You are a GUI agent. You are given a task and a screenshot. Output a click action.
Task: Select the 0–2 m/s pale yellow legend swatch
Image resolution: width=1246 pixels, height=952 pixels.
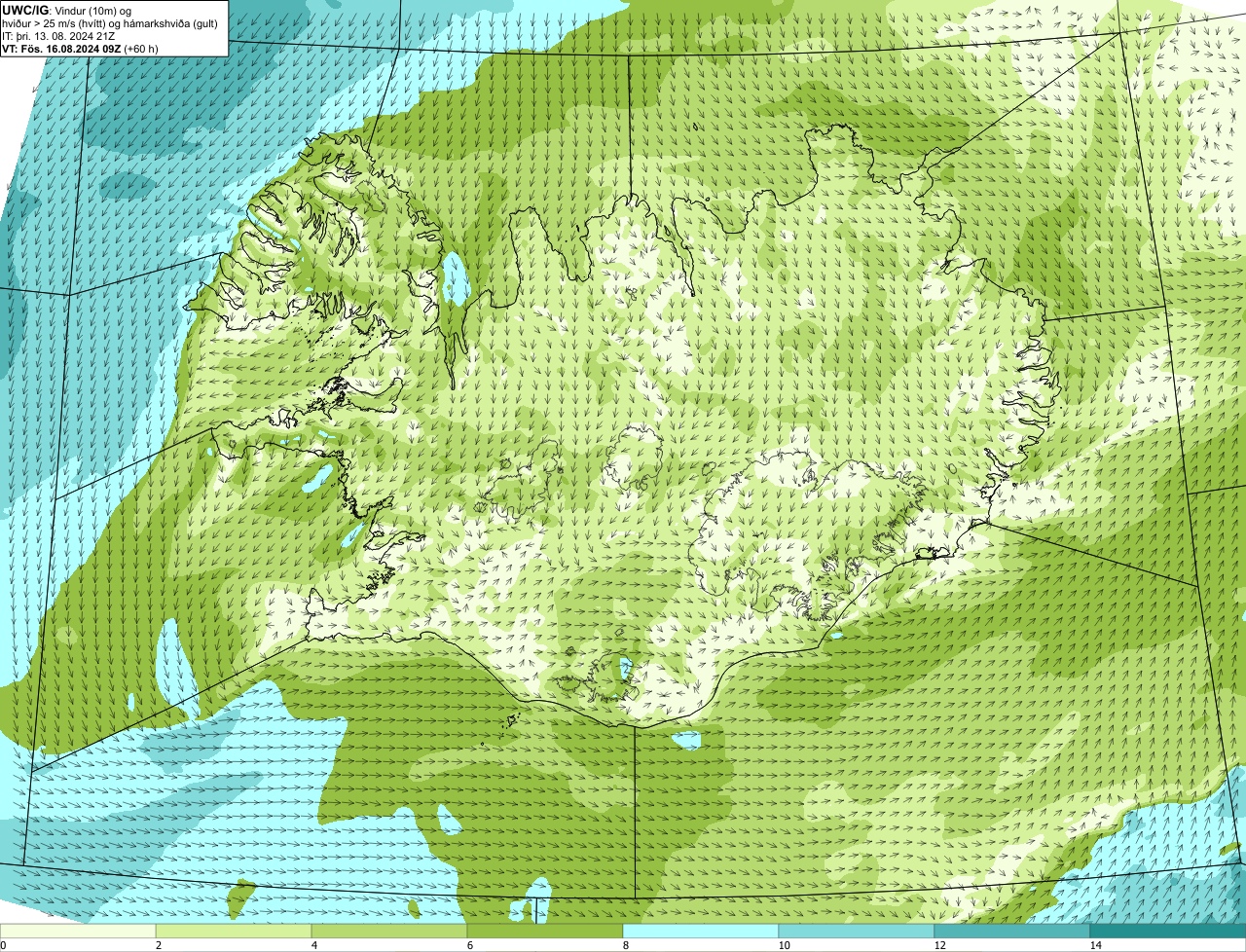tap(78, 931)
